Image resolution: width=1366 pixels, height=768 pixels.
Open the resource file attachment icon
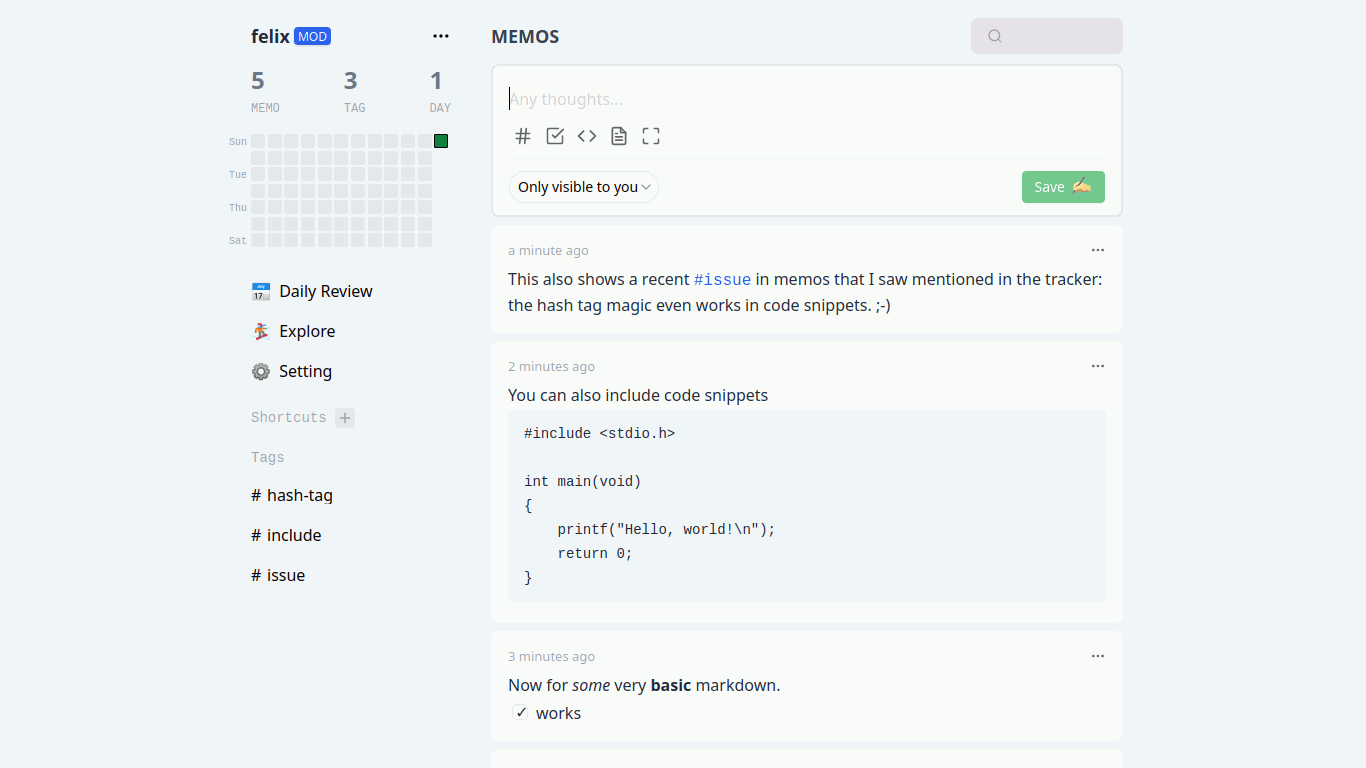(x=619, y=136)
